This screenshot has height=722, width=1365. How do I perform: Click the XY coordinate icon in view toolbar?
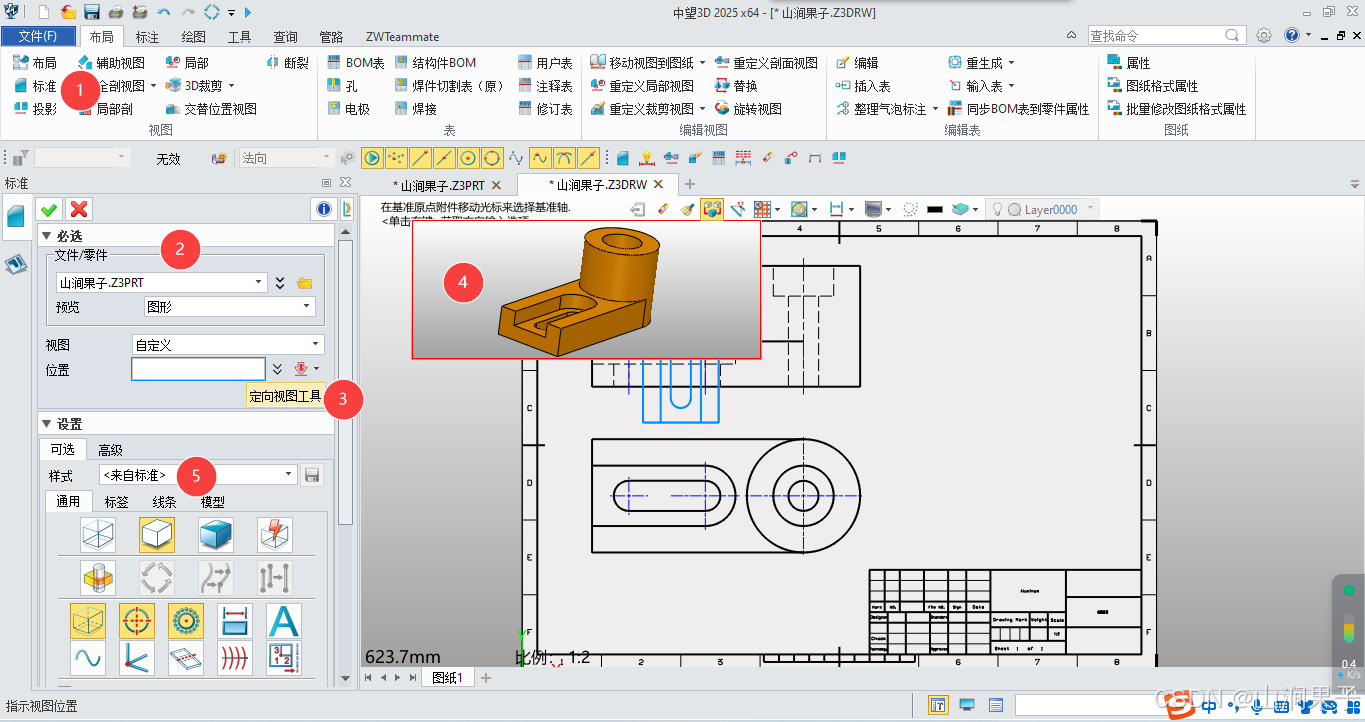click(x=737, y=209)
